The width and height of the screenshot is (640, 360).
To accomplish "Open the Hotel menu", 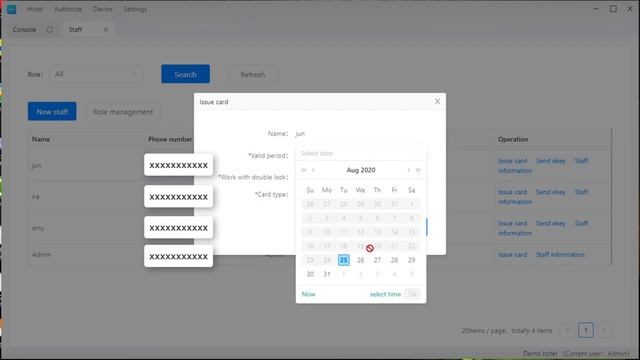I will pos(35,9).
